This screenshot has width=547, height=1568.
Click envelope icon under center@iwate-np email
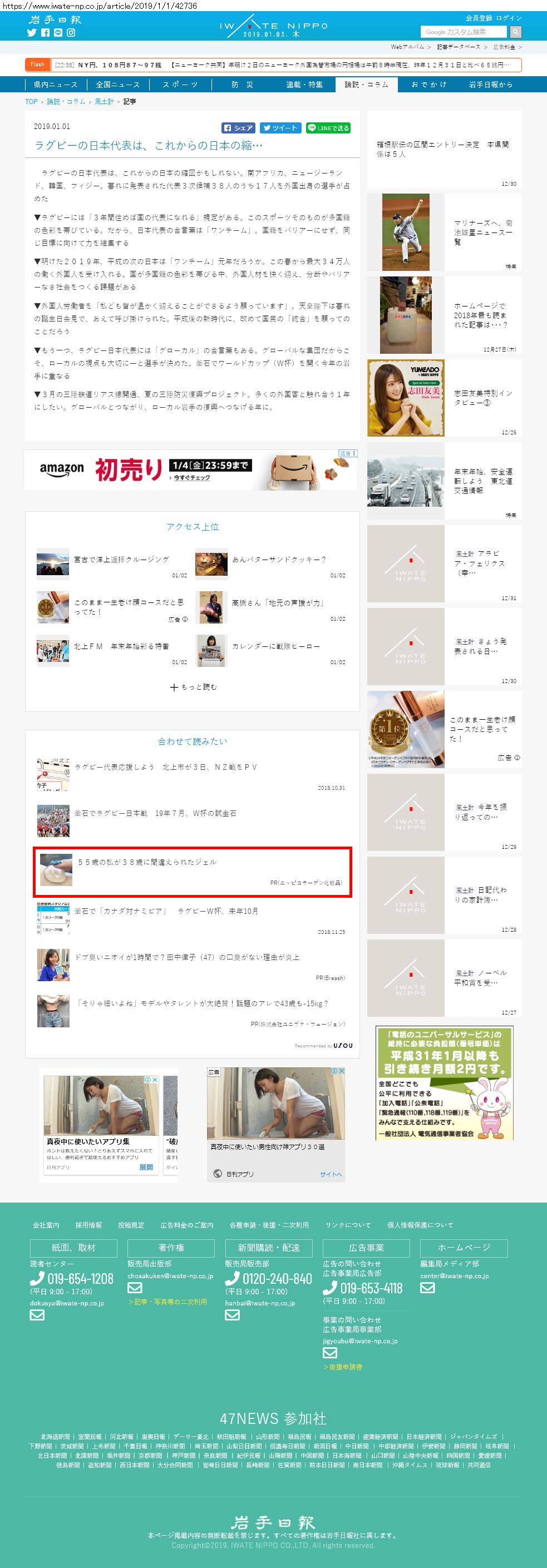pos(427,1288)
